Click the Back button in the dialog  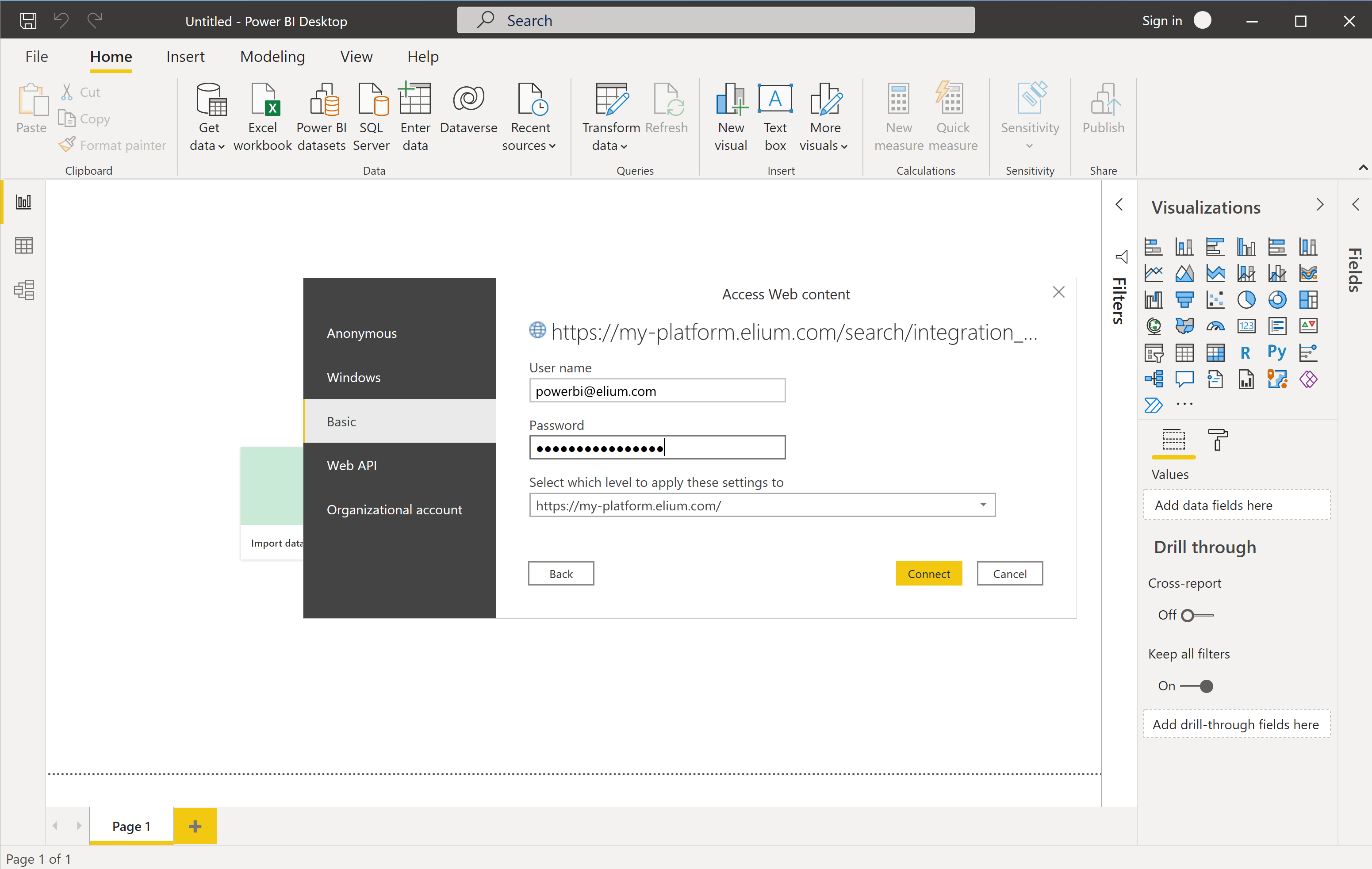561,573
